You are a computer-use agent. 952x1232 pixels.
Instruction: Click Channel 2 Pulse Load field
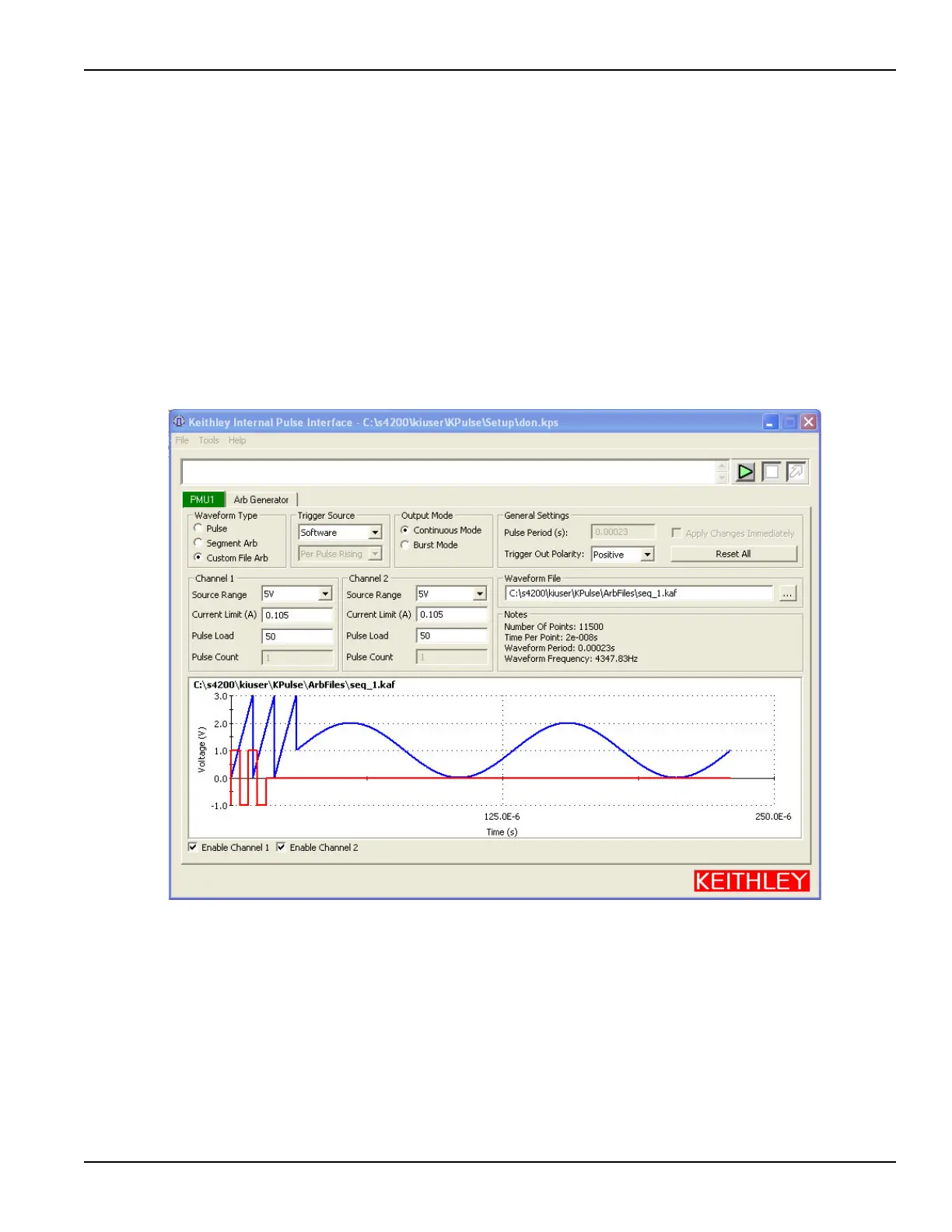(x=452, y=635)
